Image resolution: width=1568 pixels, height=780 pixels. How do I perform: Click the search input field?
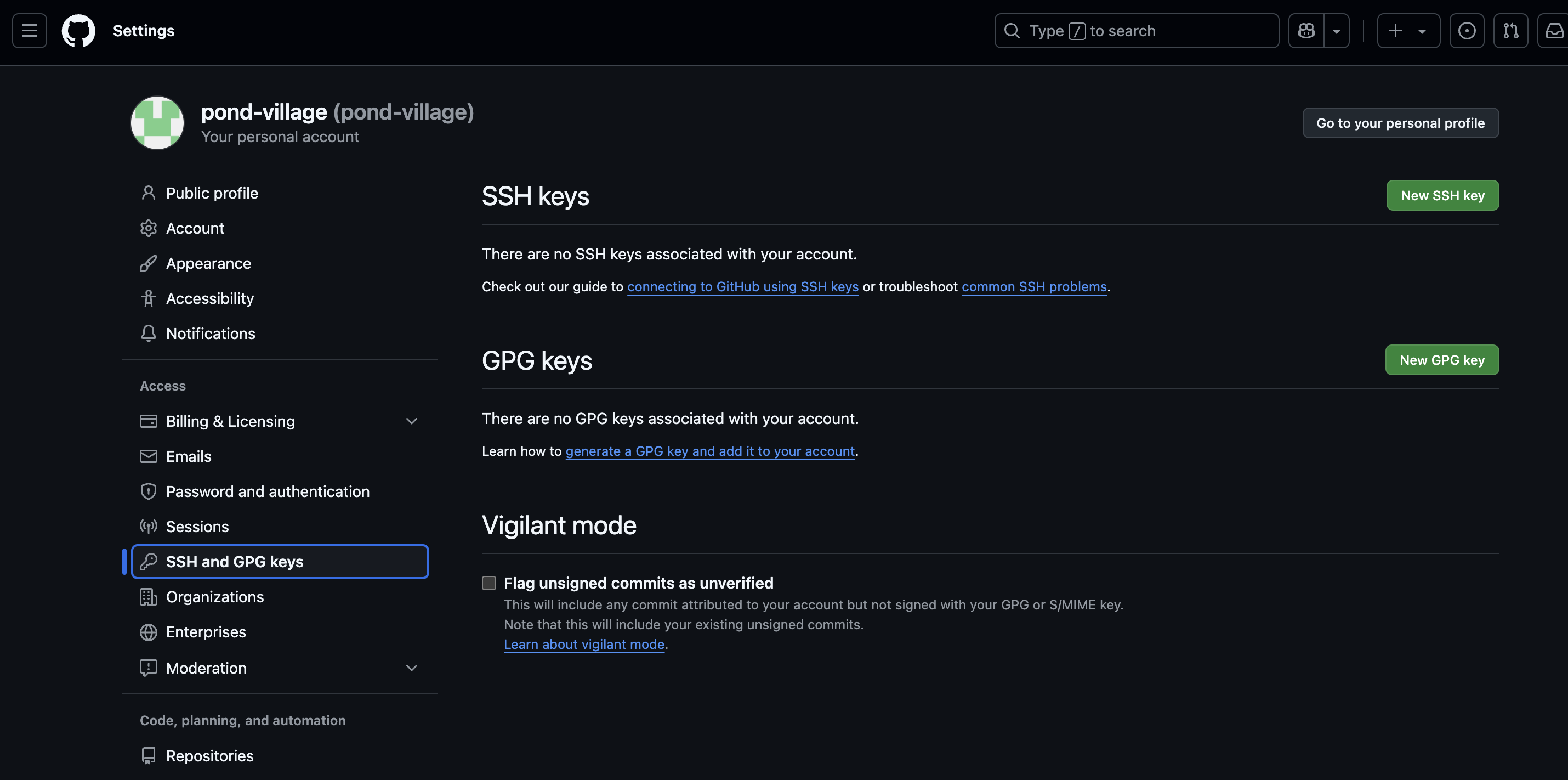1136,31
